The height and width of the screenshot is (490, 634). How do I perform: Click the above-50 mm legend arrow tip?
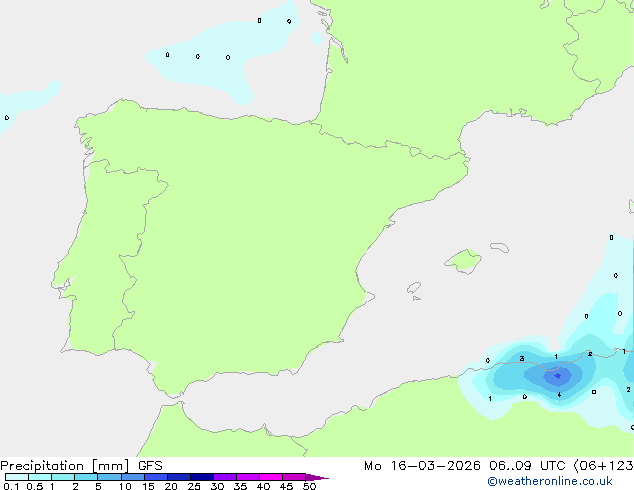(317, 477)
